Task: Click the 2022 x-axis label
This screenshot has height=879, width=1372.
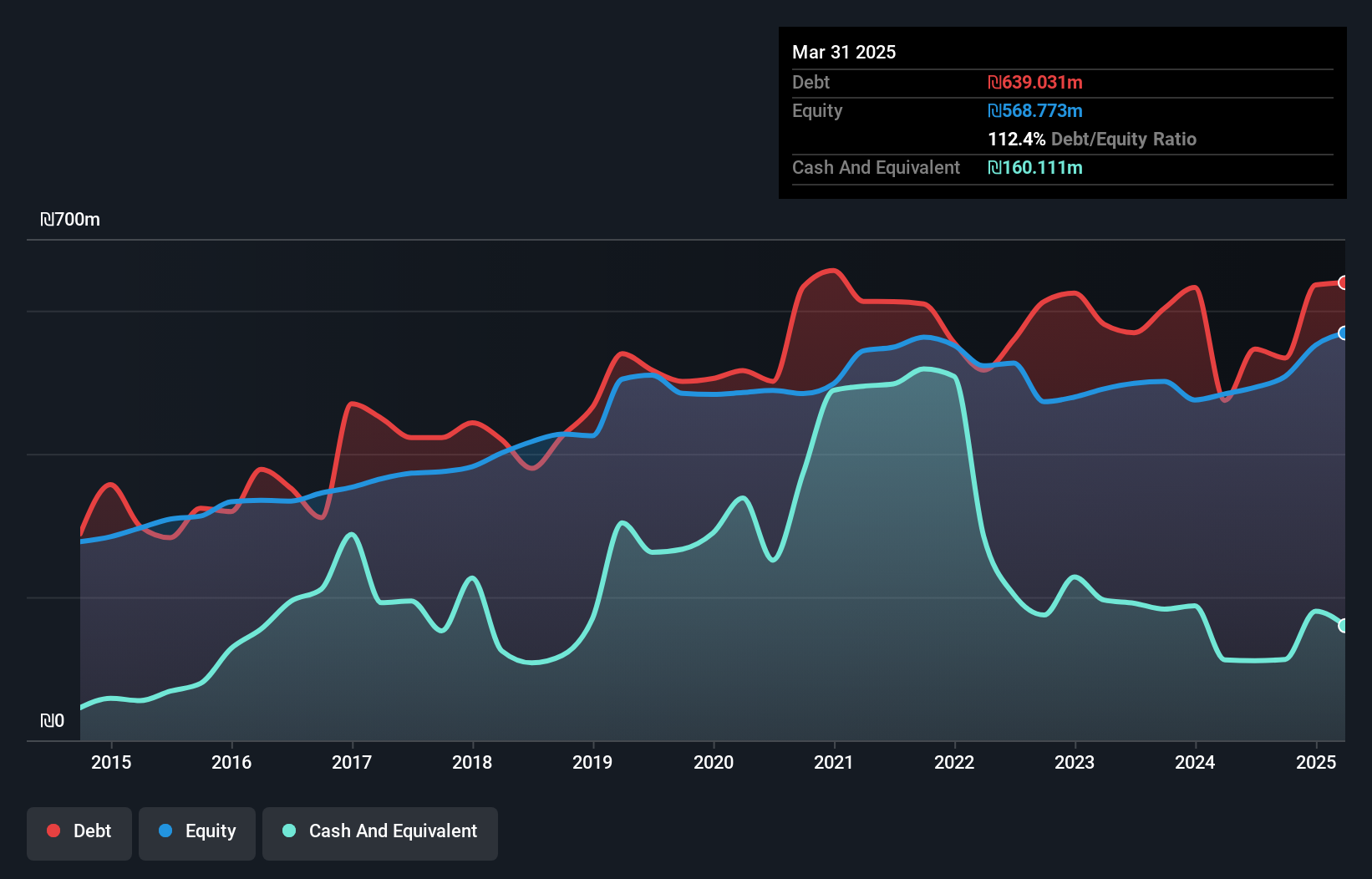Action: (954, 762)
